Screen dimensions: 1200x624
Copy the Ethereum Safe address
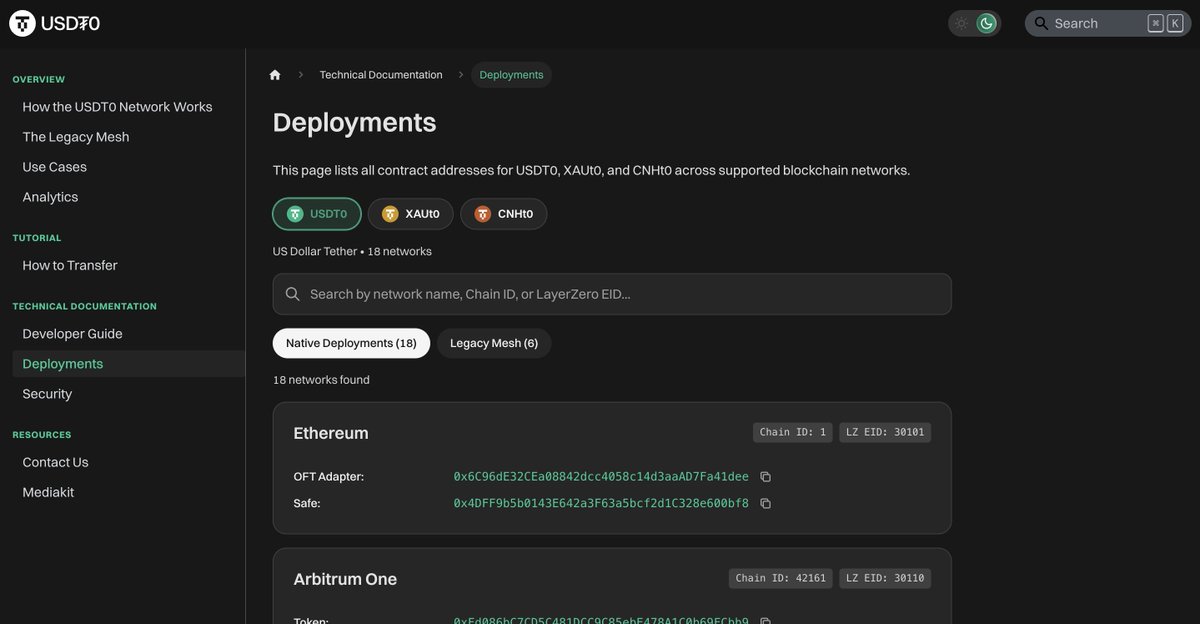(x=765, y=503)
